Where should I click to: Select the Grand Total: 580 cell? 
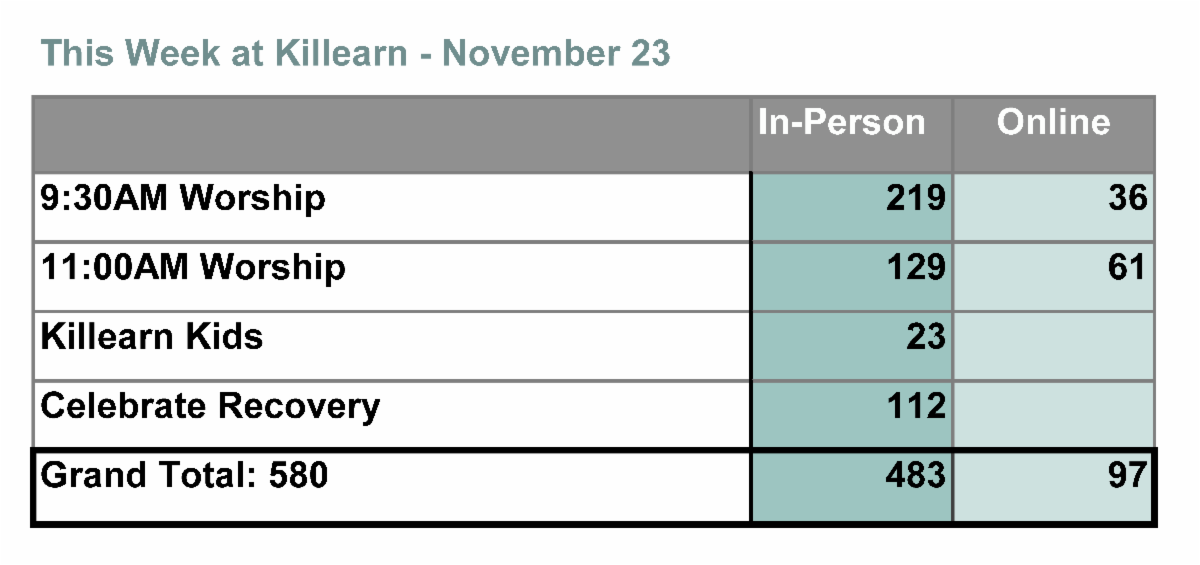pos(185,475)
